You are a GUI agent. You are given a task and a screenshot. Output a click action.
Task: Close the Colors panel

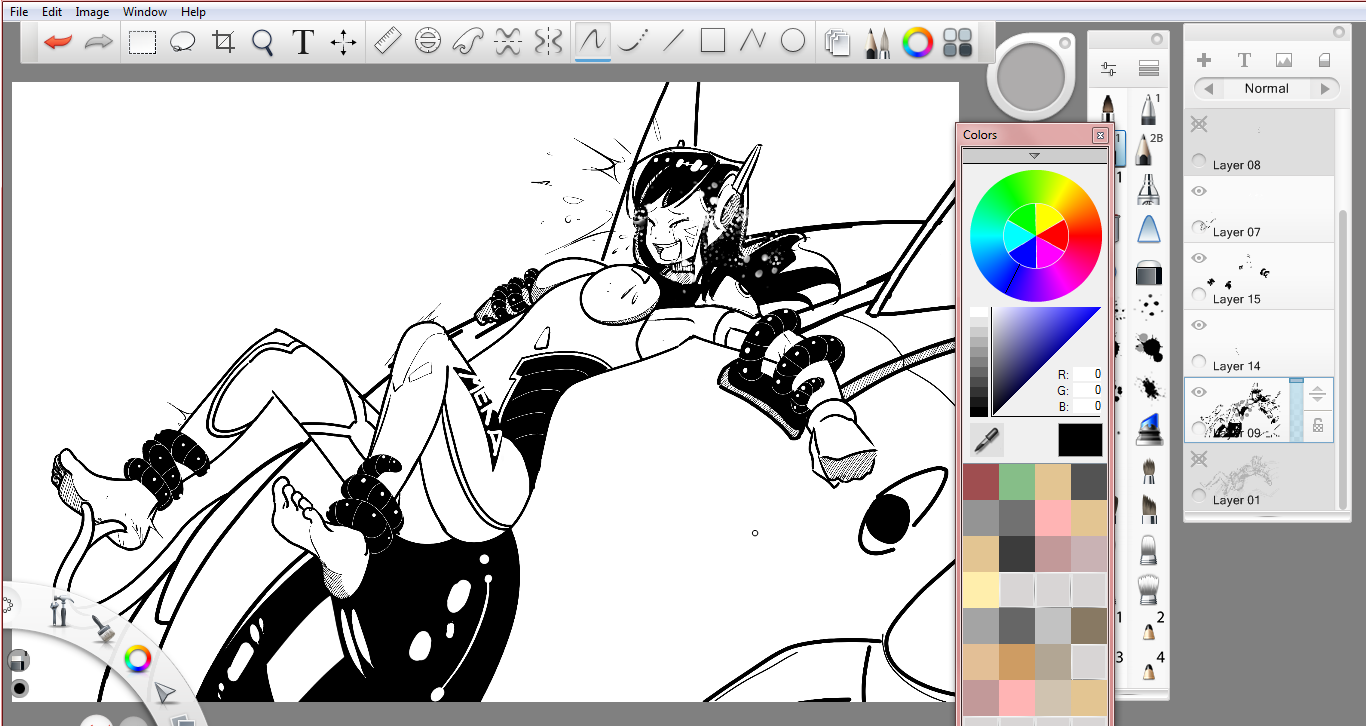[x=1100, y=135]
